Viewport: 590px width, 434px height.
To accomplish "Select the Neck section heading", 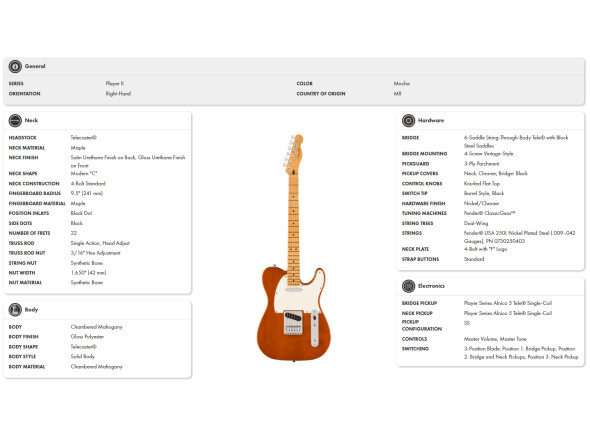I will [x=31, y=120].
